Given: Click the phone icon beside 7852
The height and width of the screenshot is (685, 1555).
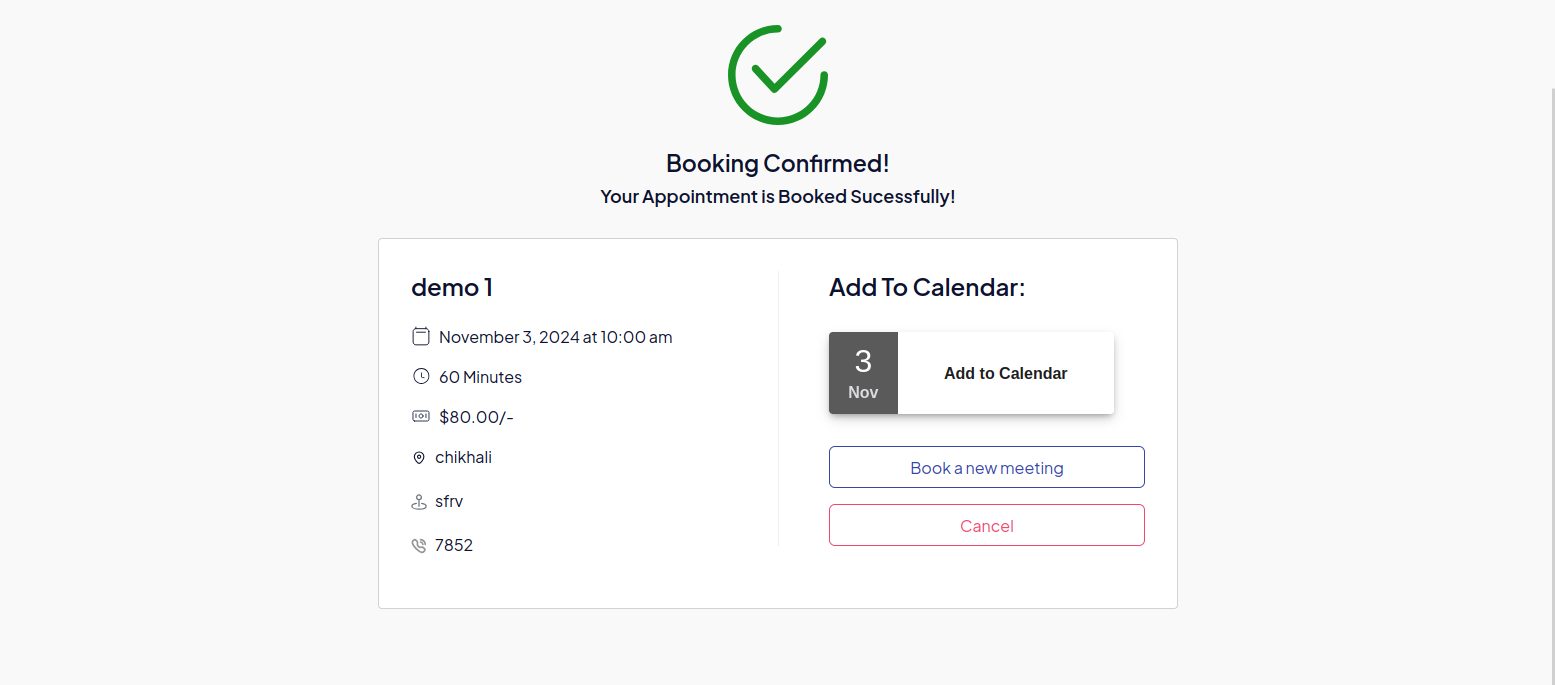Looking at the screenshot, I should 419,546.
